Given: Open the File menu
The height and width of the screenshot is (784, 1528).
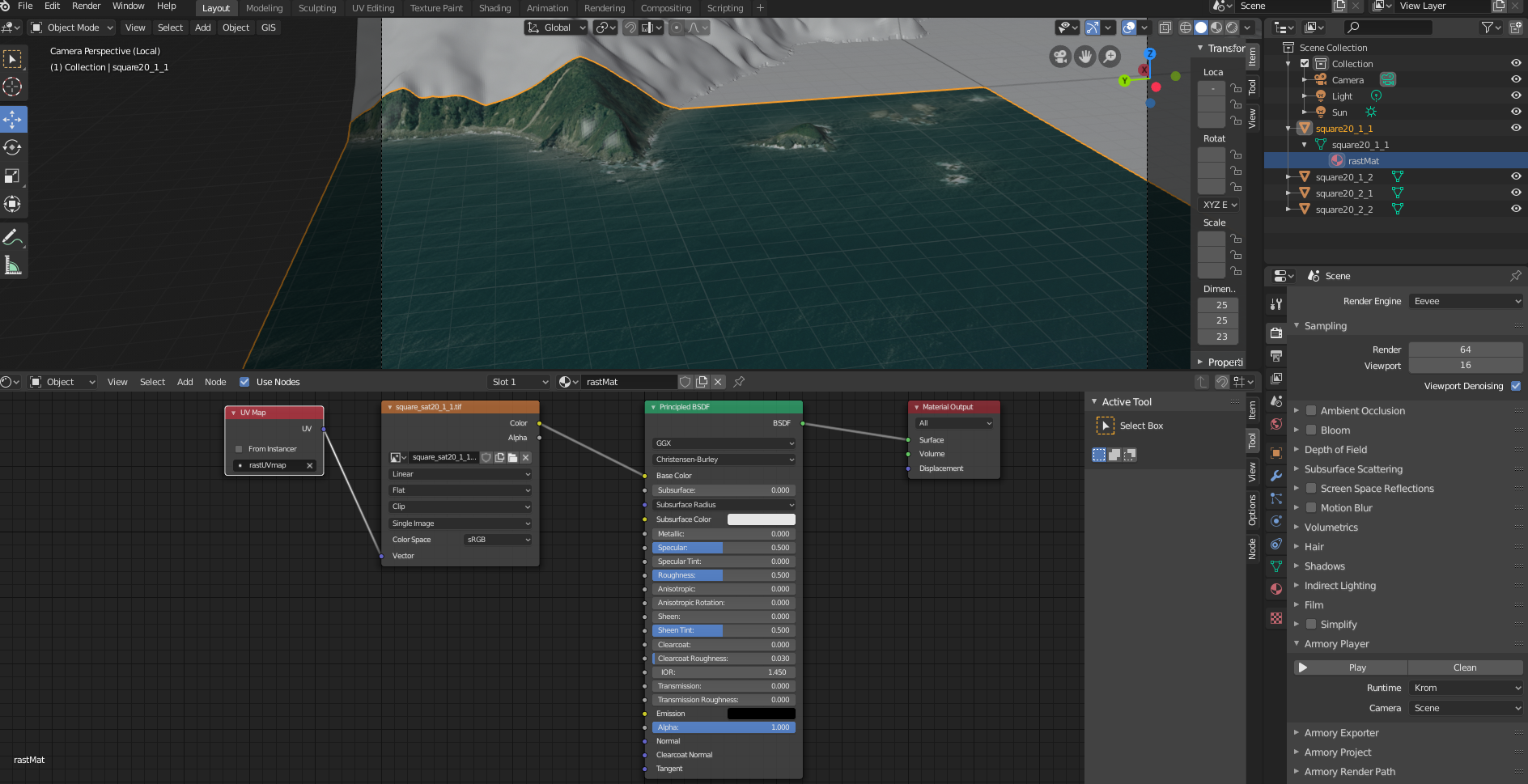Looking at the screenshot, I should tap(25, 6).
